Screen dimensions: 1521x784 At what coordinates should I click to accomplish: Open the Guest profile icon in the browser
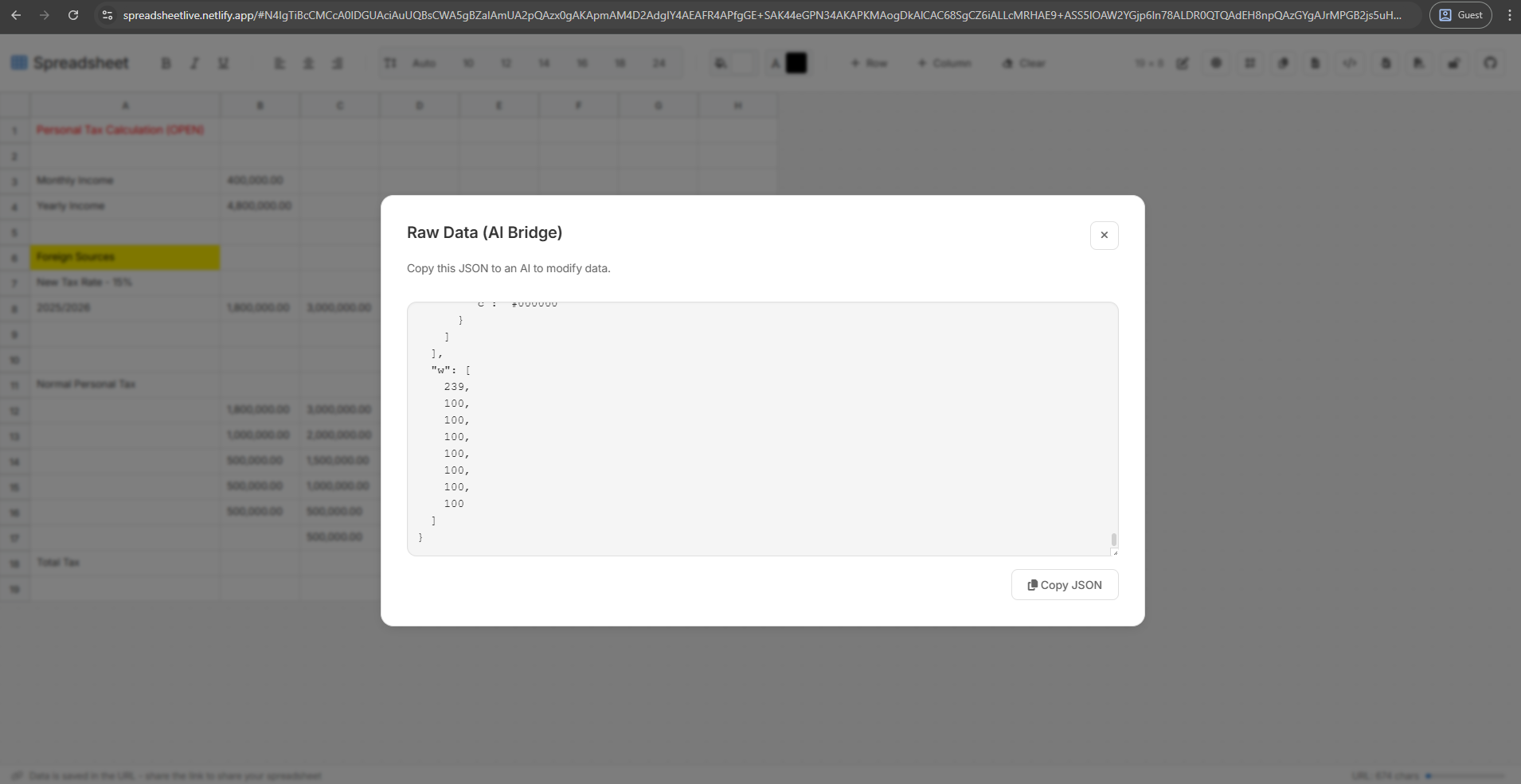tap(1460, 14)
